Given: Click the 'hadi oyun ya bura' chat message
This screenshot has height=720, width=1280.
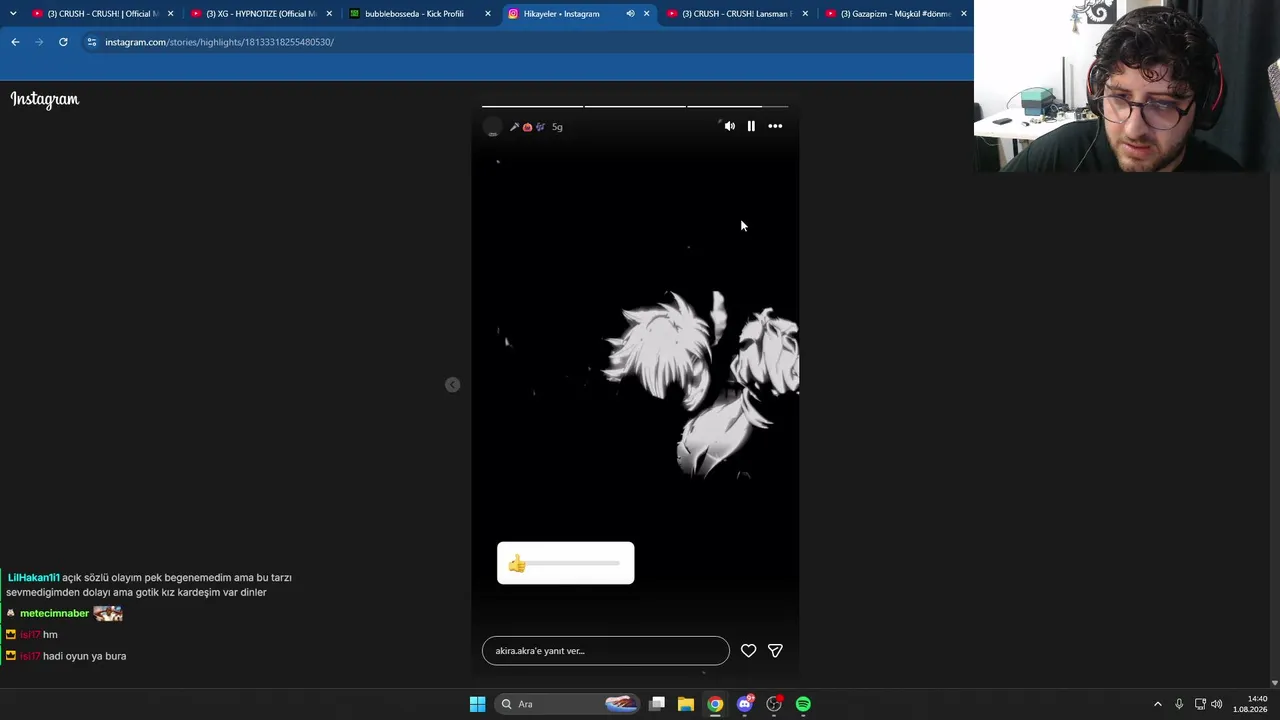Looking at the screenshot, I should (x=85, y=656).
